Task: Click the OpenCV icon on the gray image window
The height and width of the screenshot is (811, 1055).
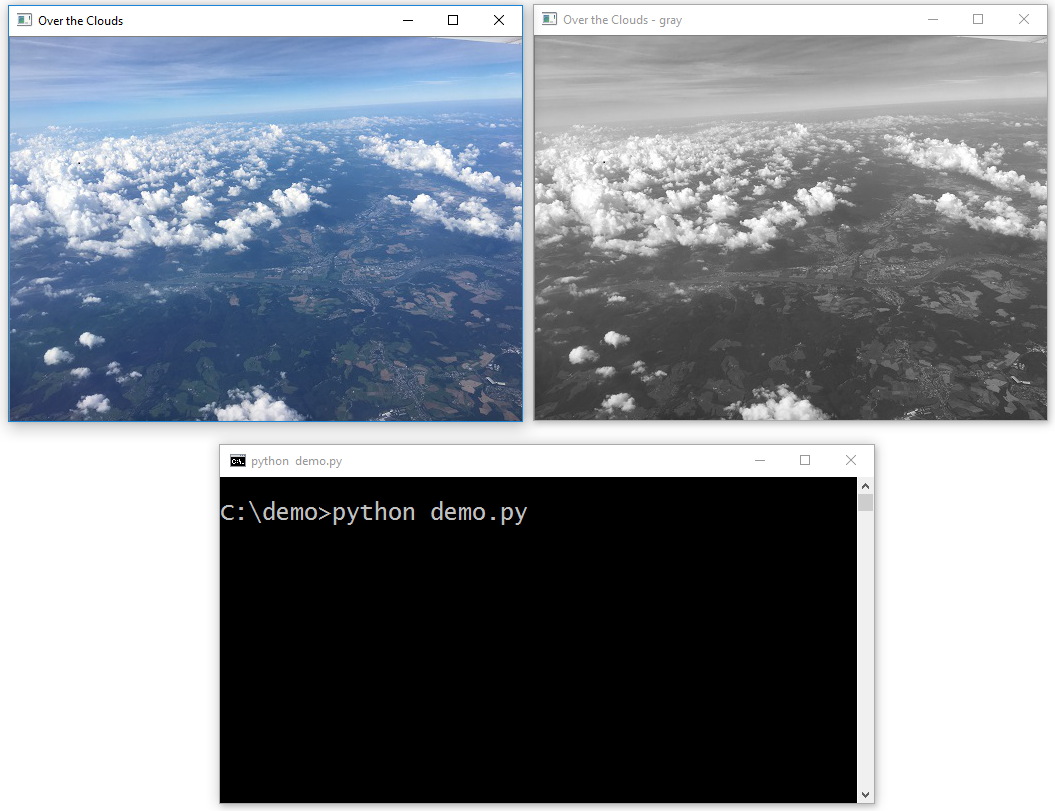Action: pyautogui.click(x=548, y=19)
